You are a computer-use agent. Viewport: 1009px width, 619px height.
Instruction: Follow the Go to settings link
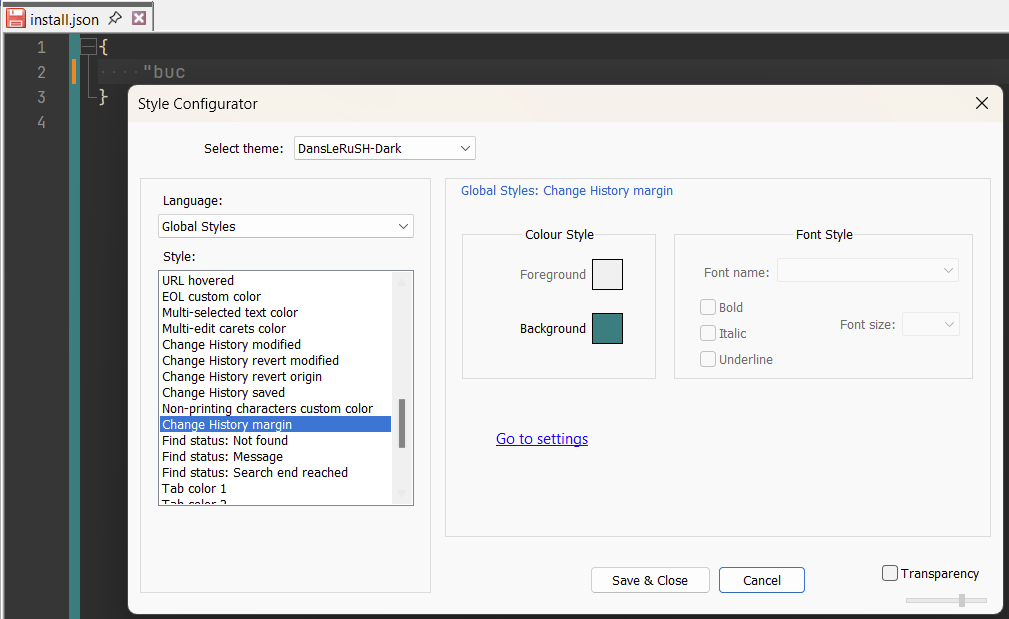click(542, 439)
